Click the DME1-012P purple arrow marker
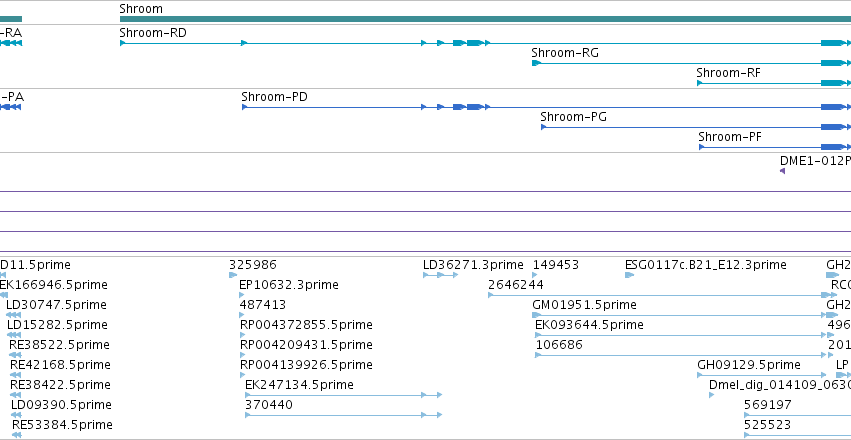The width and height of the screenshot is (851, 440). pyautogui.click(x=782, y=171)
